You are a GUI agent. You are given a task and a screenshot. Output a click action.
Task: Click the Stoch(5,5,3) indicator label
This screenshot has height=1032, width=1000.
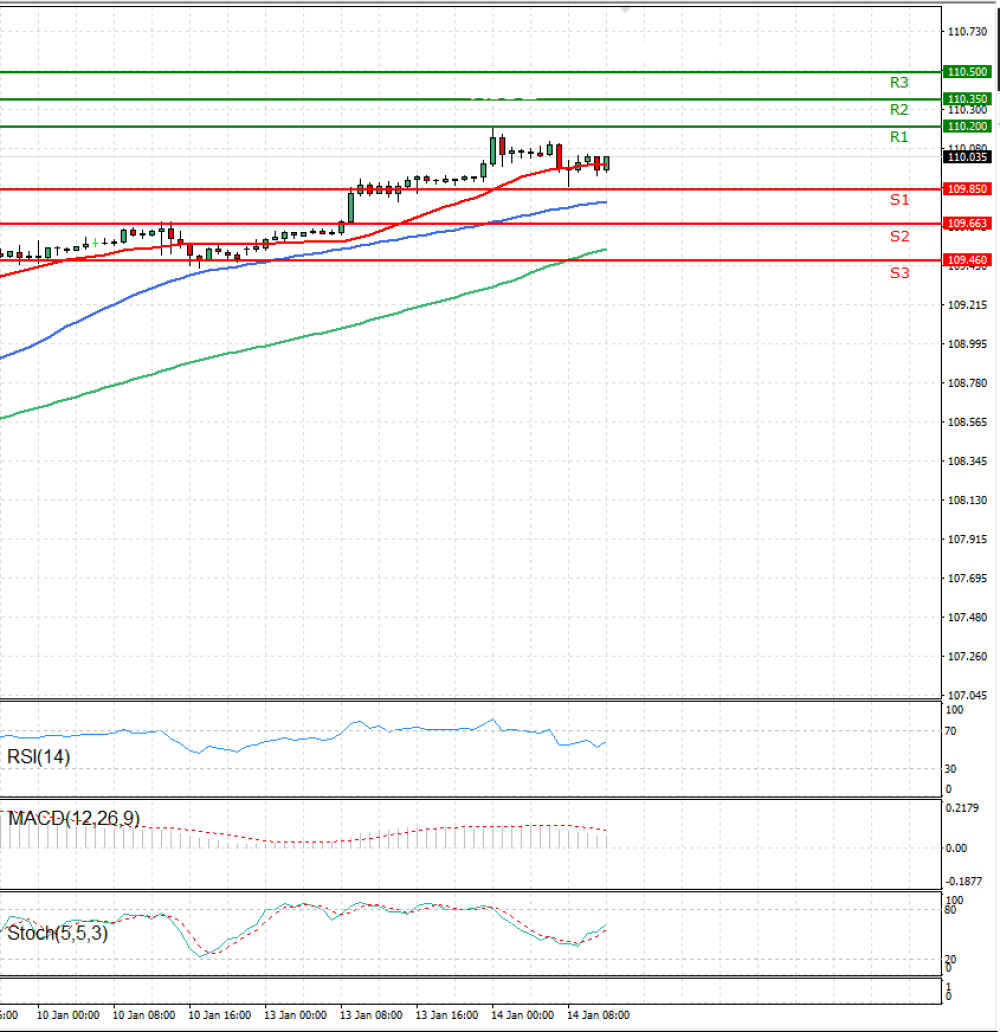pos(57,933)
